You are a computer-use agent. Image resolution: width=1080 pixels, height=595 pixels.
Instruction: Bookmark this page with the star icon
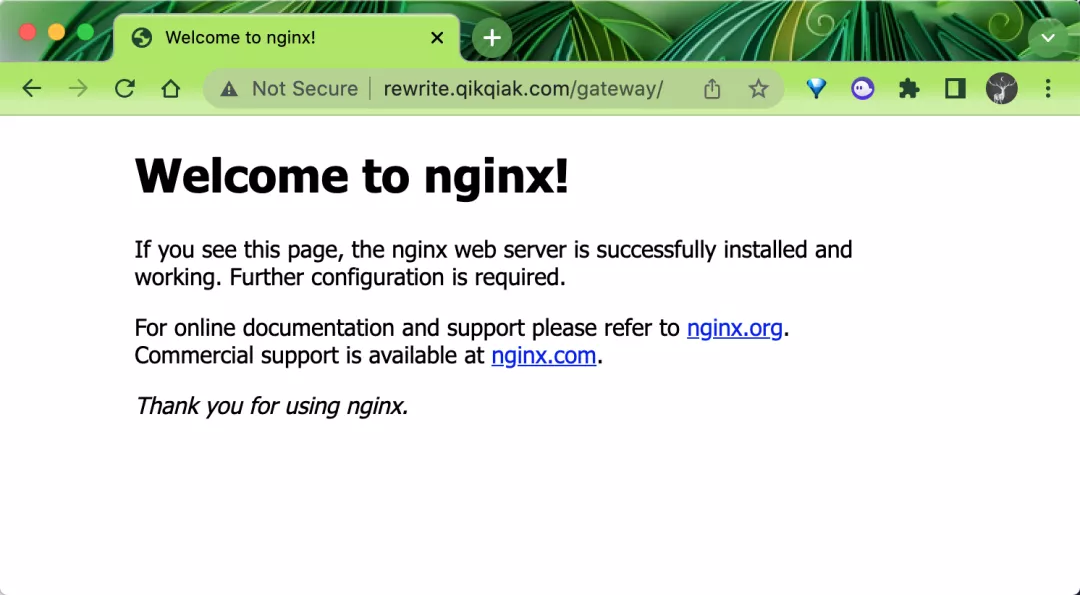(x=758, y=89)
